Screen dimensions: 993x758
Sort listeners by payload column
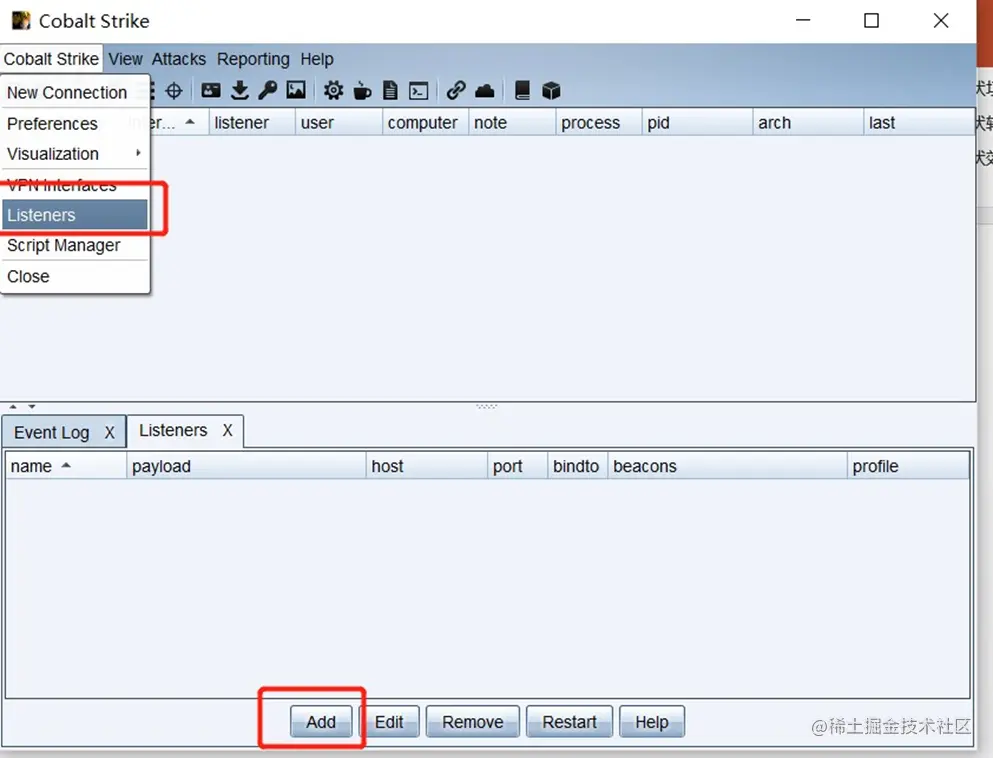246,466
